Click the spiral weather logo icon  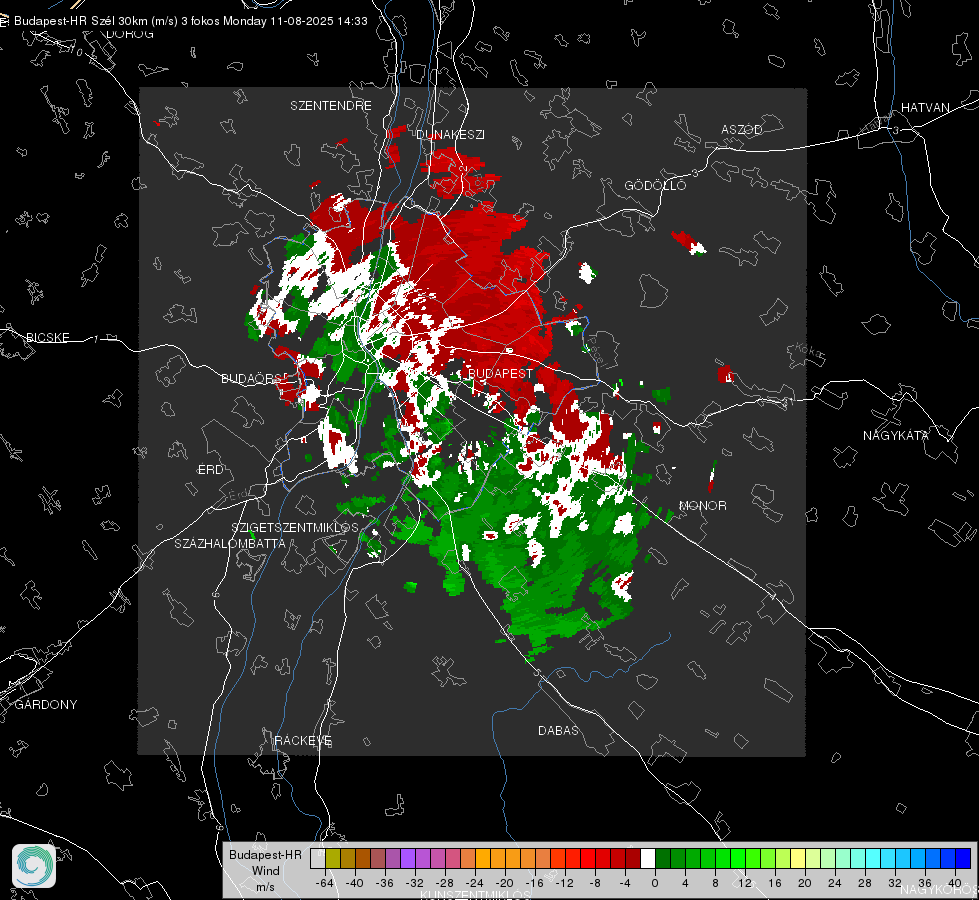pyautogui.click(x=34, y=866)
